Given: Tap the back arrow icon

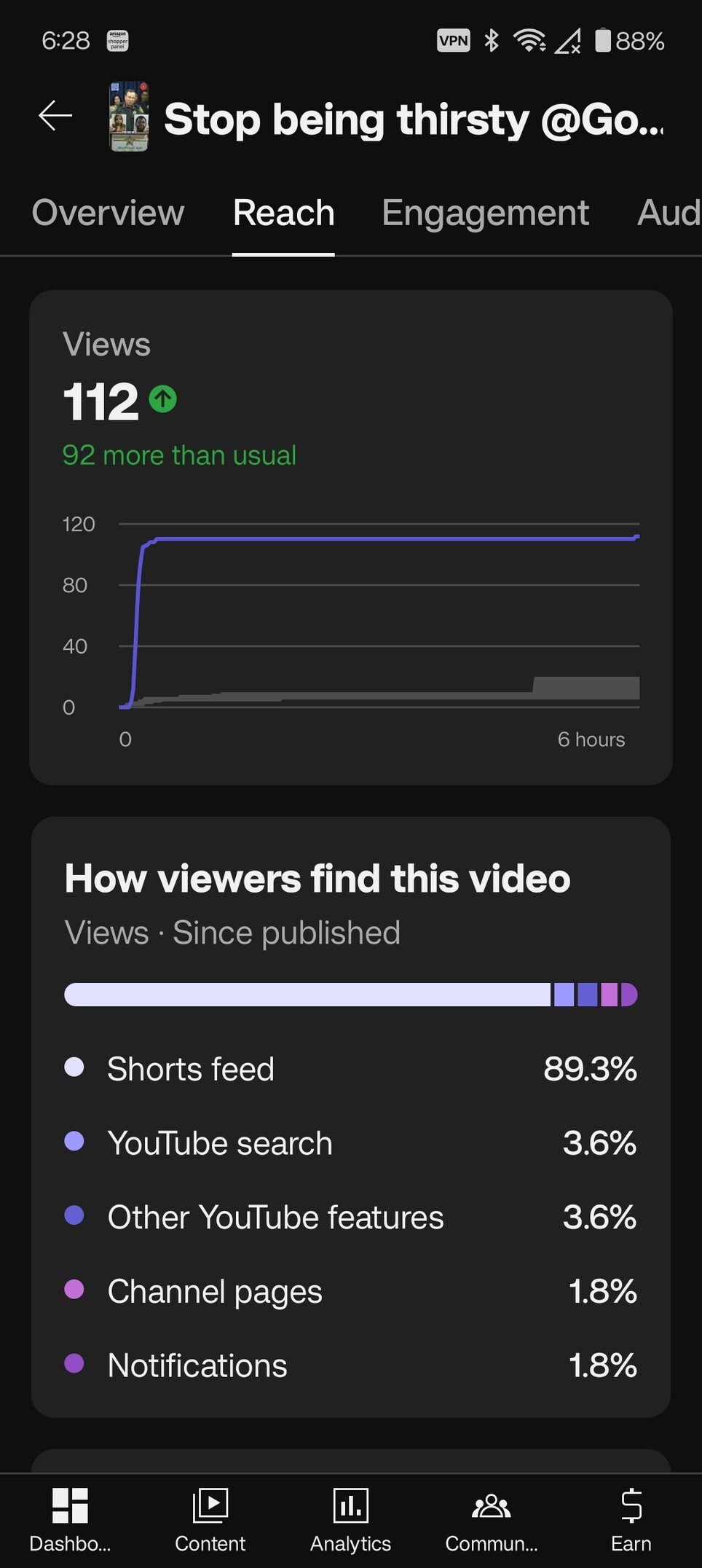Looking at the screenshot, I should pyautogui.click(x=55, y=116).
